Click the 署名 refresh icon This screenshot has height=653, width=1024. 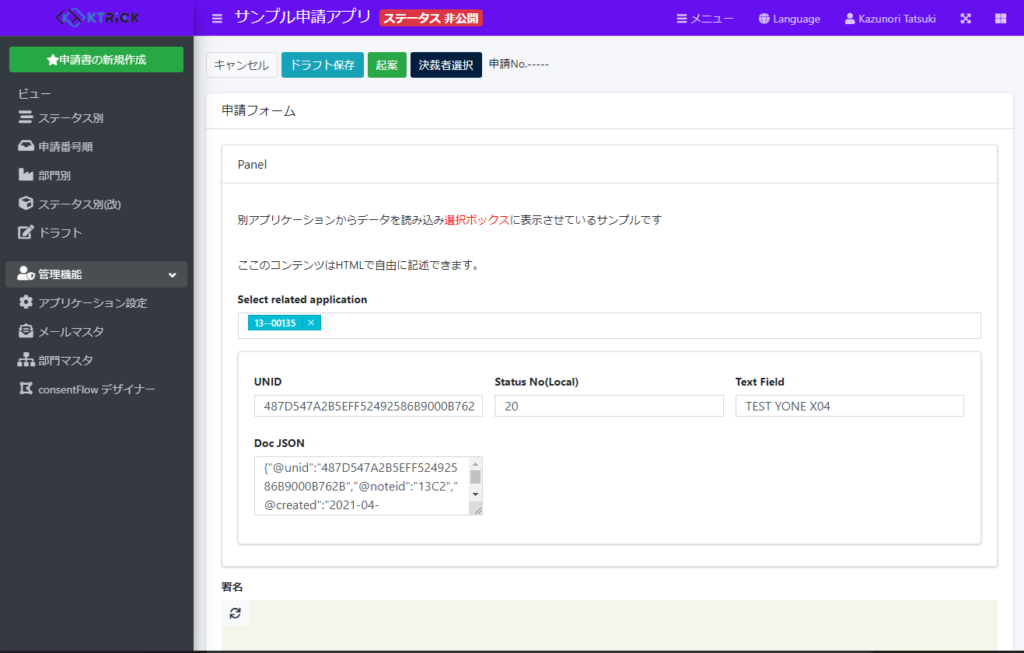(235, 613)
